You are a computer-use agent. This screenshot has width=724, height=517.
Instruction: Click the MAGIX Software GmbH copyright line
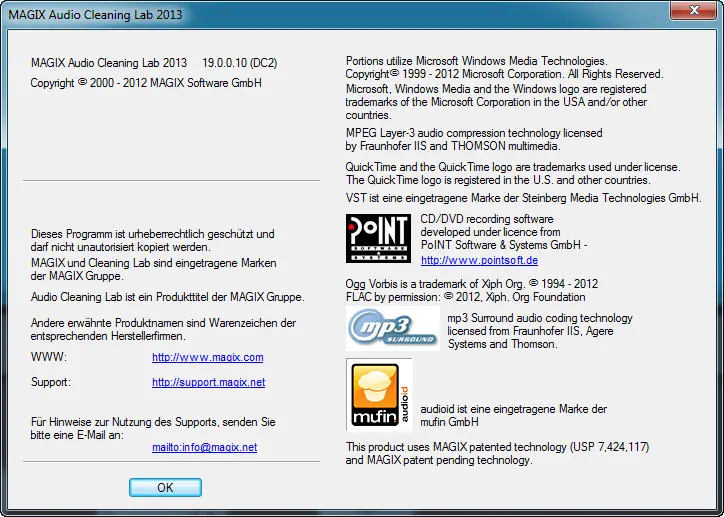[146, 83]
